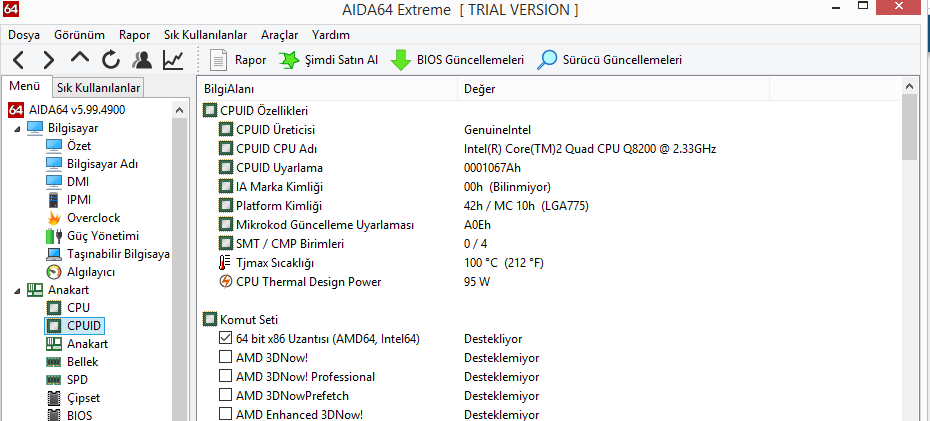The width and height of the screenshot is (930, 421).
Task: Open the Araçlar menu
Action: pyautogui.click(x=279, y=34)
